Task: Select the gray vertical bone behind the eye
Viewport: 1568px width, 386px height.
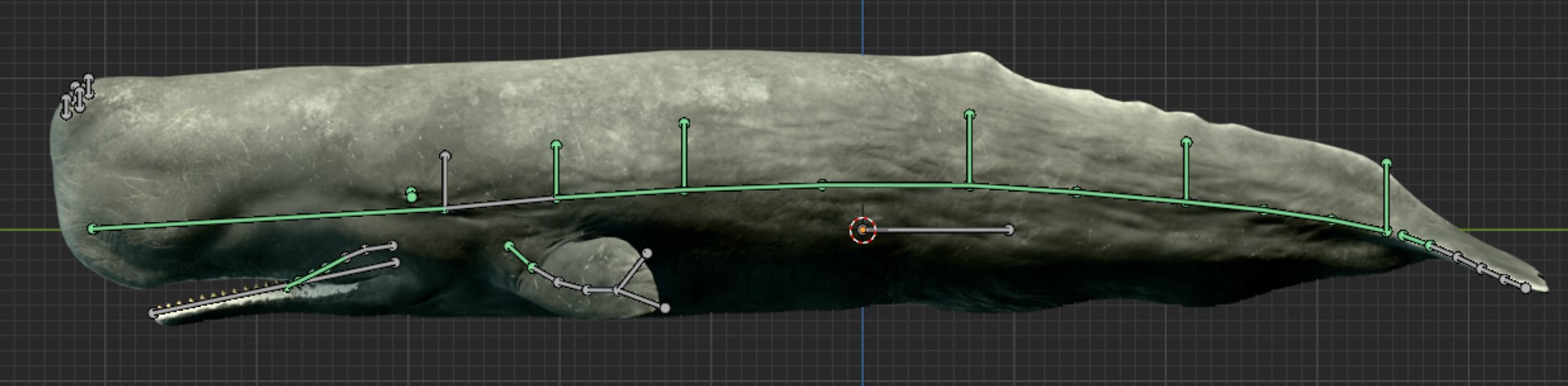Action: pyautogui.click(x=444, y=181)
